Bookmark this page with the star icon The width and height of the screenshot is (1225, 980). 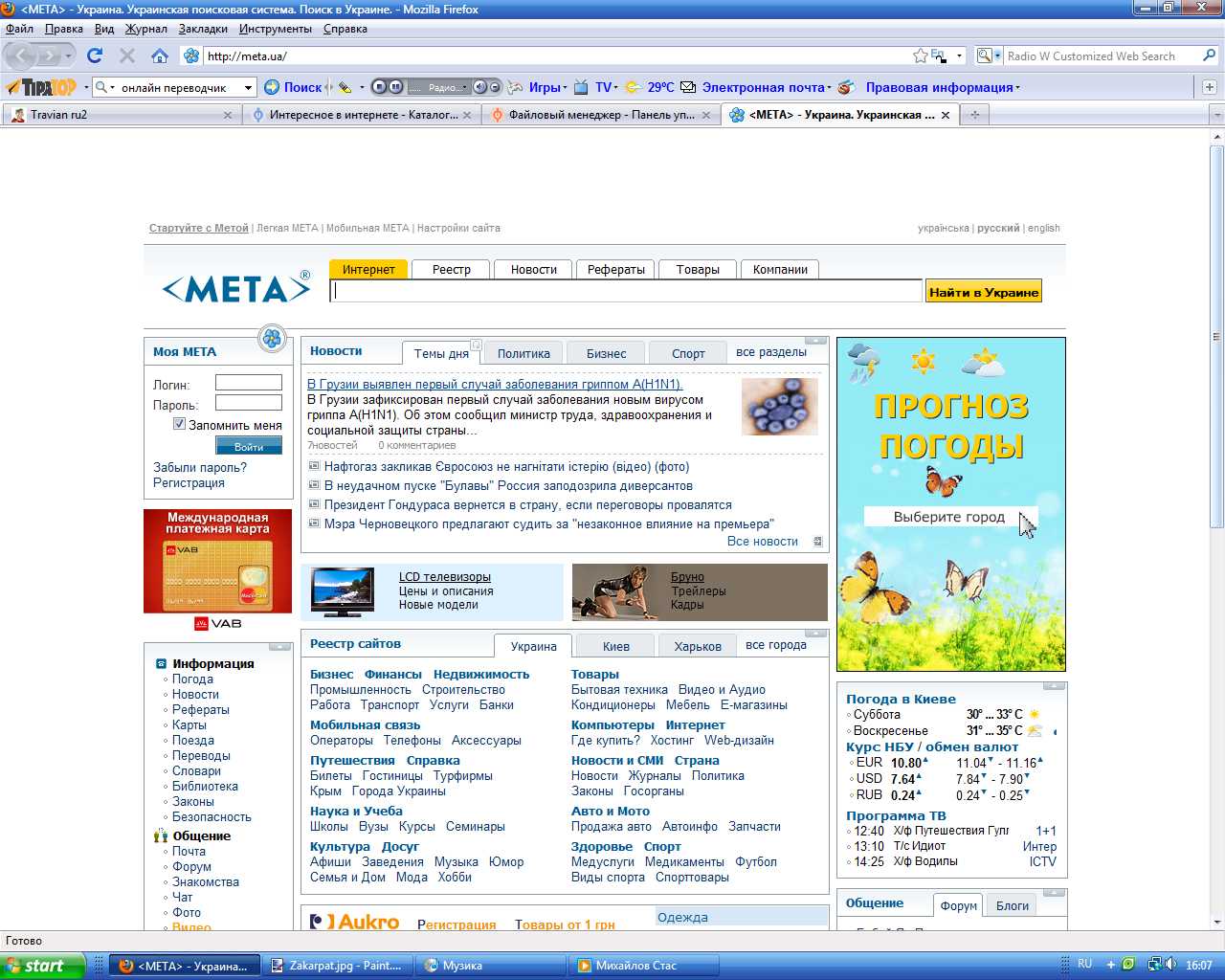[920, 56]
